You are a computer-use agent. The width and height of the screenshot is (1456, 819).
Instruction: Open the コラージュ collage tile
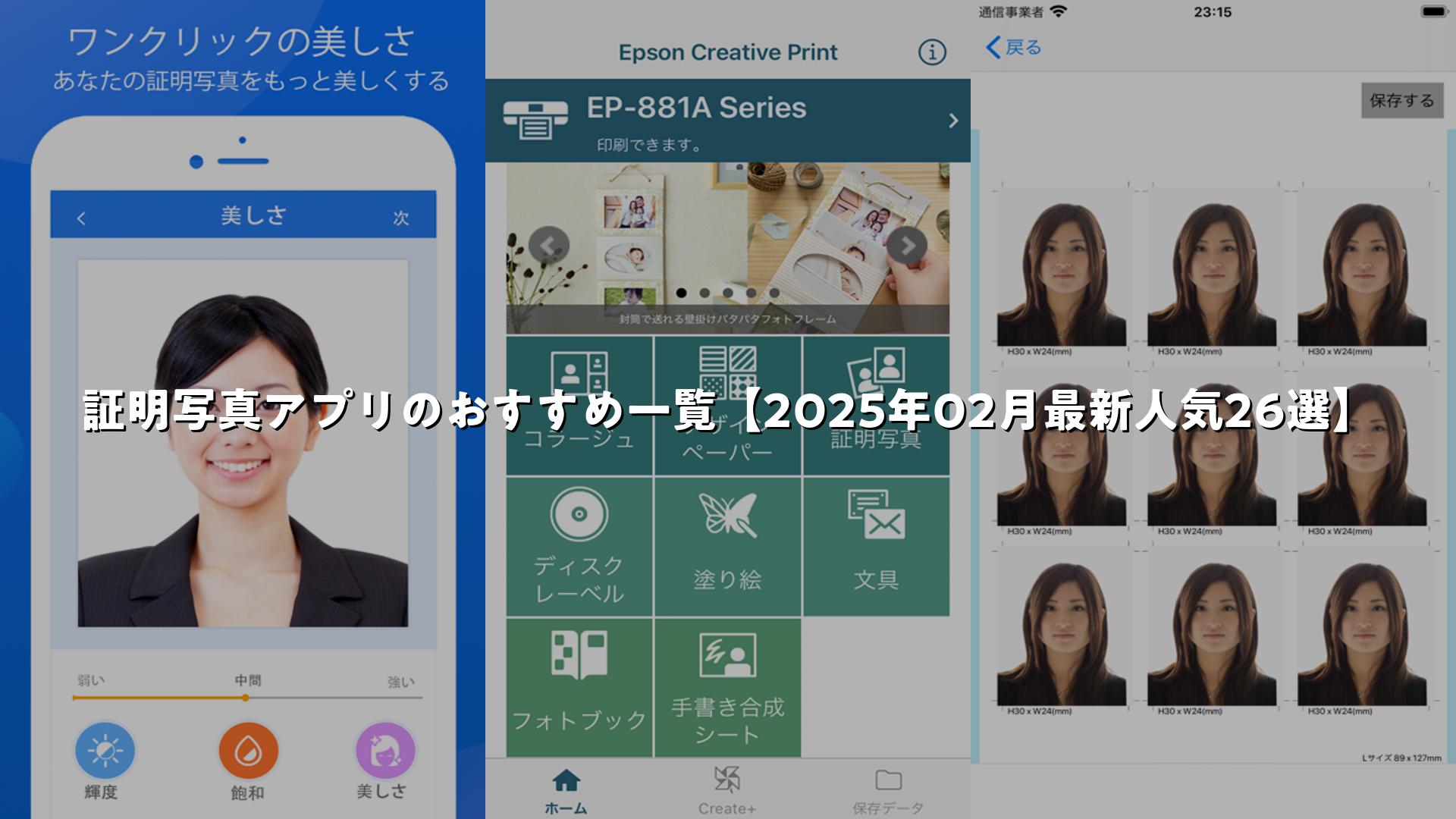(x=579, y=405)
